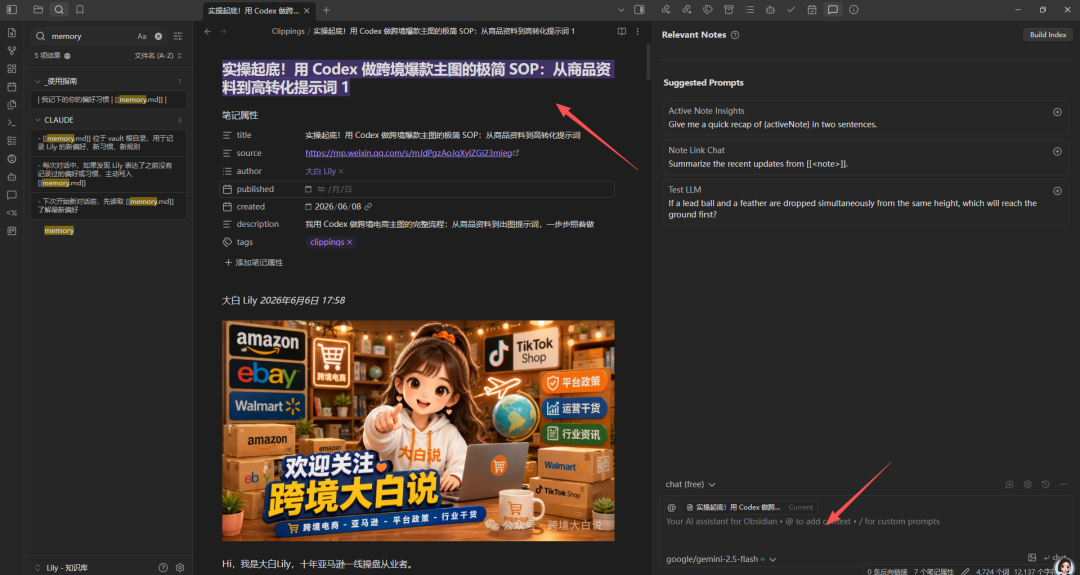This screenshot has width=1080, height=575.
Task: Toggle match case Aa in search
Action: 142,36
